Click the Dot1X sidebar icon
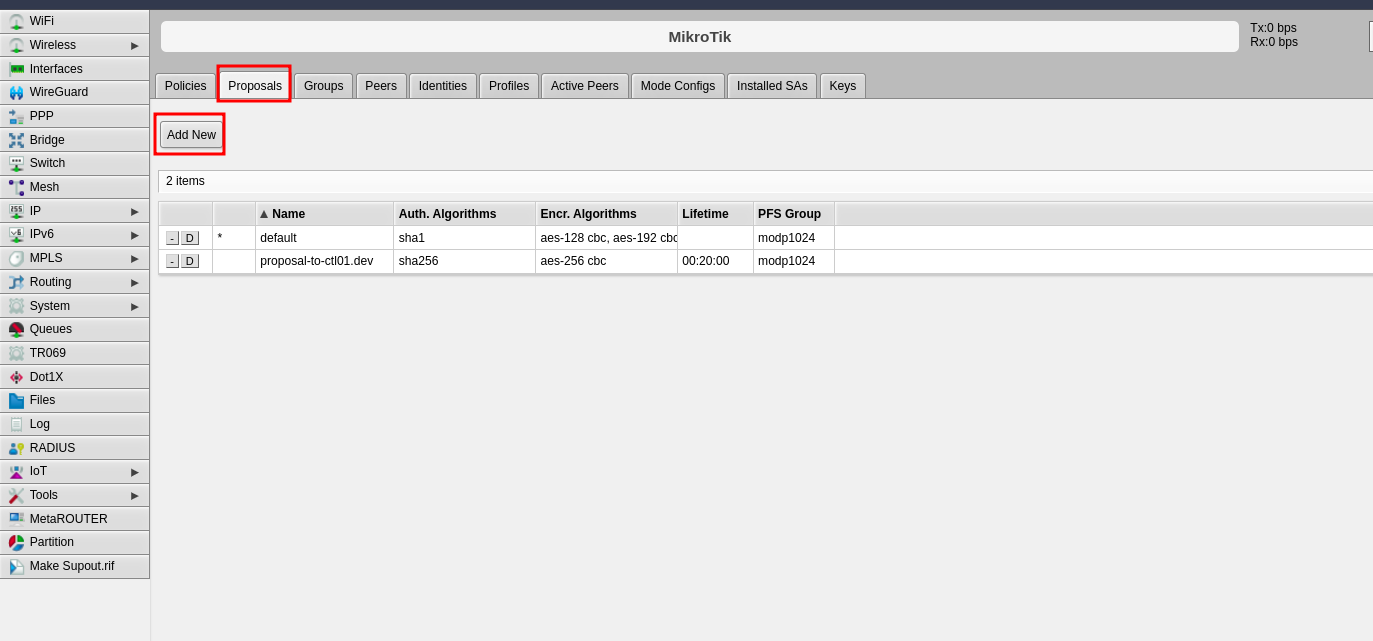Screen dimensions: 1373x641 point(16,377)
